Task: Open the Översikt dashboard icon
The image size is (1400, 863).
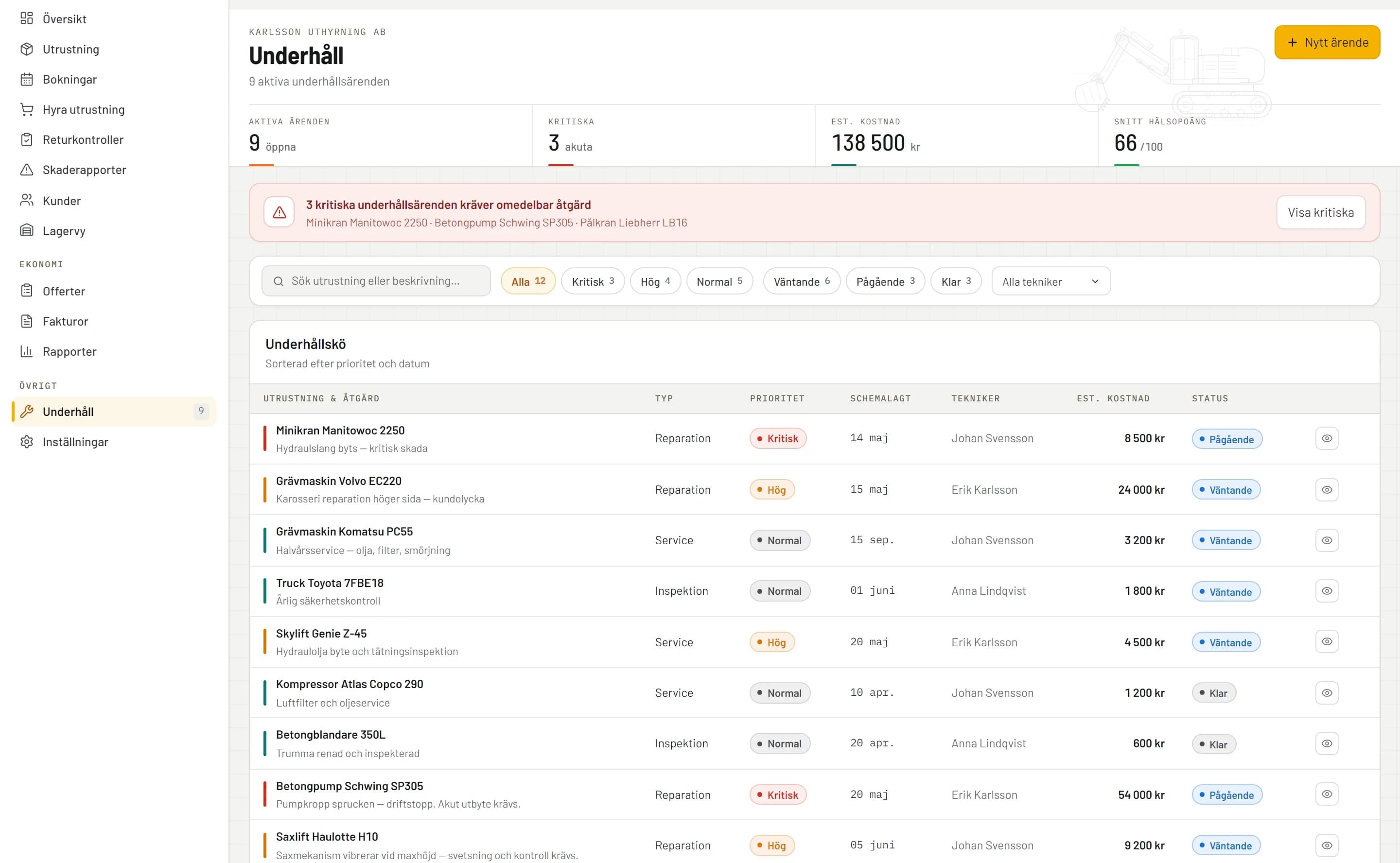Action: pos(26,18)
